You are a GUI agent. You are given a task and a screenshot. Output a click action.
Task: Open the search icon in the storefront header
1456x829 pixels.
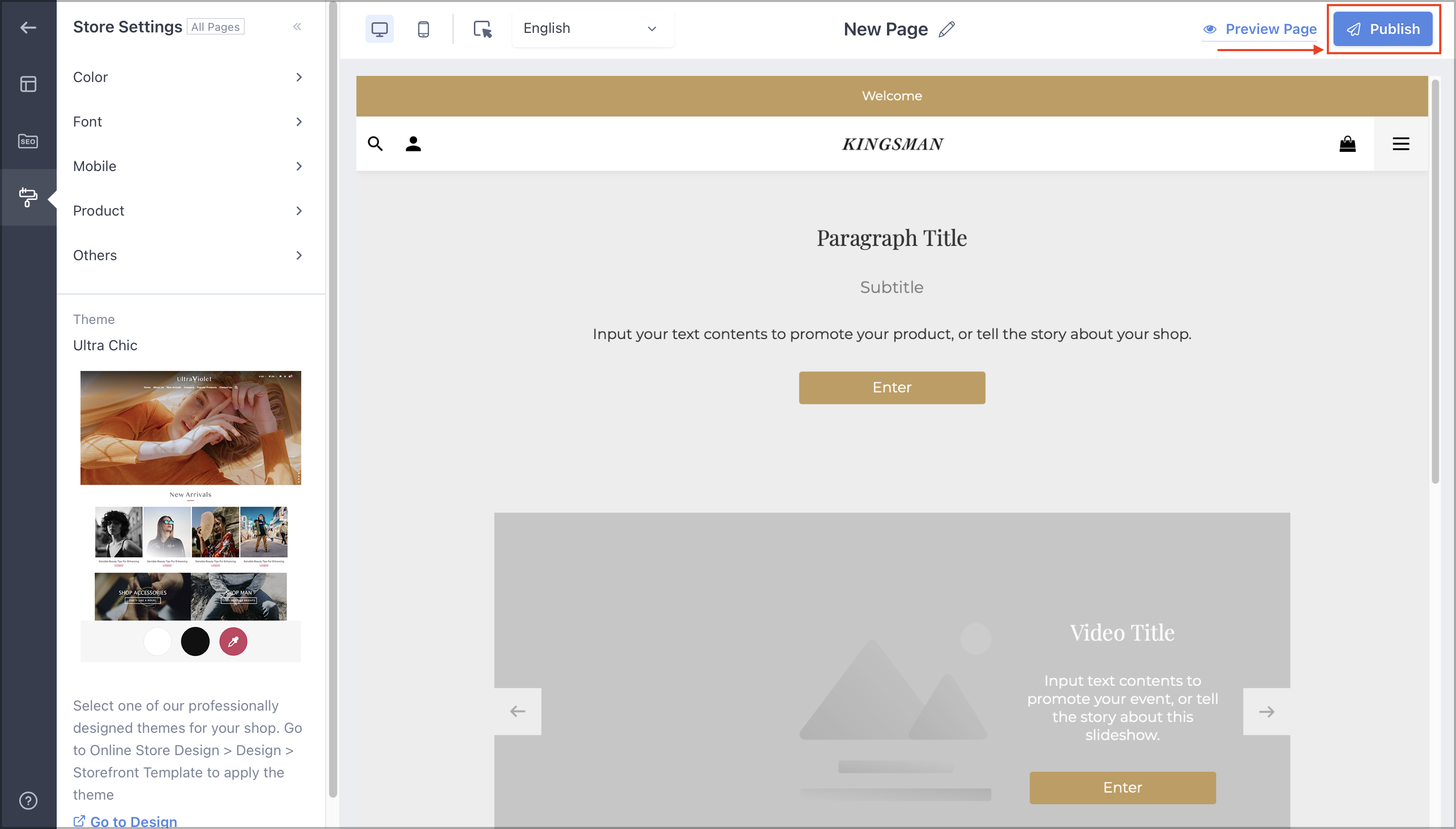pyautogui.click(x=375, y=144)
